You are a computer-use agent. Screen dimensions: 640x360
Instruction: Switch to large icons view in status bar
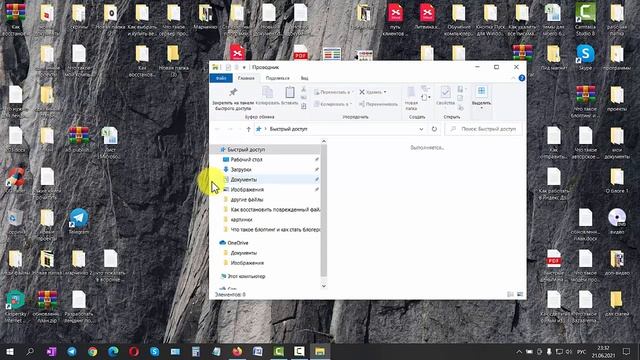coord(520,294)
